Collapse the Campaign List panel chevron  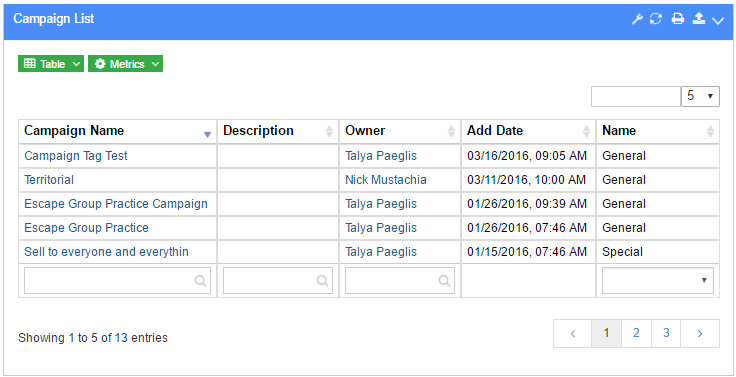[718, 20]
